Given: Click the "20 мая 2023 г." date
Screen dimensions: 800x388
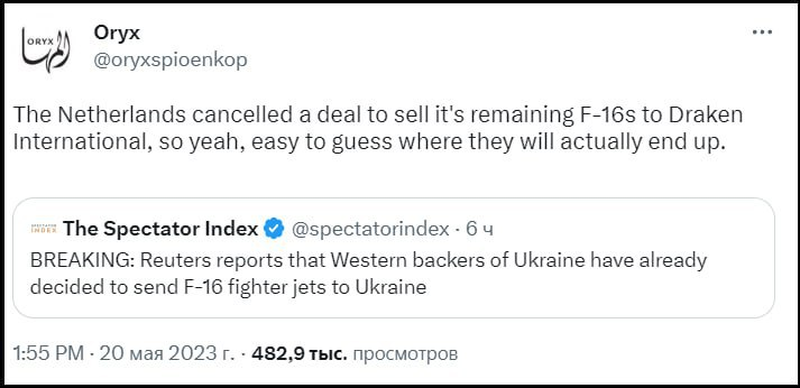Looking at the screenshot, I should tap(167, 354).
